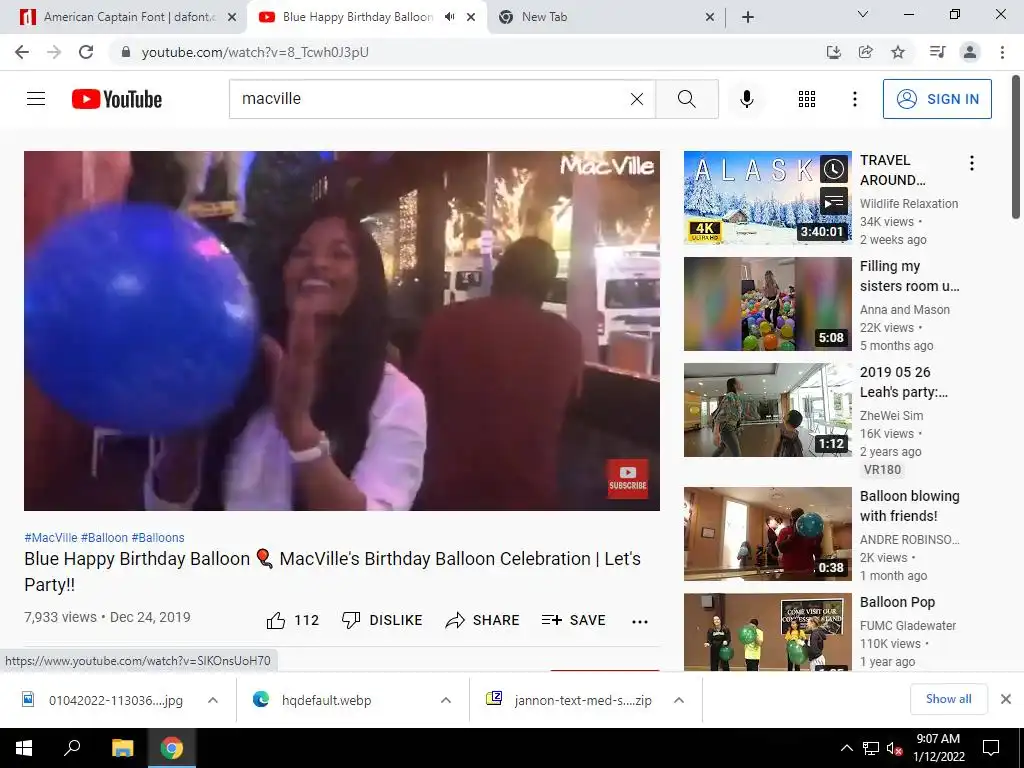
Task: Start voice search with the microphone
Action: tap(746, 99)
